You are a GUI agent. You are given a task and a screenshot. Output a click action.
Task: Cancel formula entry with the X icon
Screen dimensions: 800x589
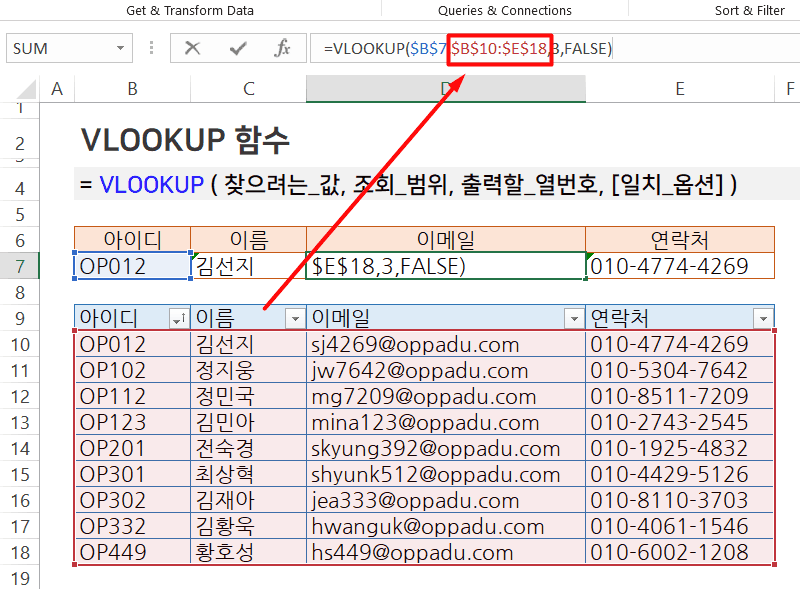[192, 48]
